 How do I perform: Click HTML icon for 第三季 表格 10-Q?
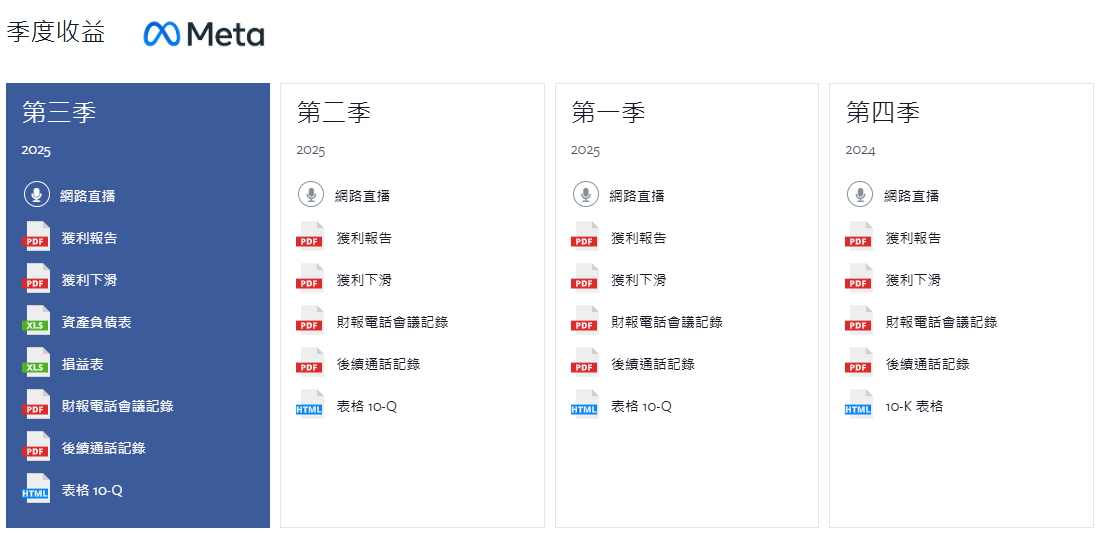pos(36,489)
